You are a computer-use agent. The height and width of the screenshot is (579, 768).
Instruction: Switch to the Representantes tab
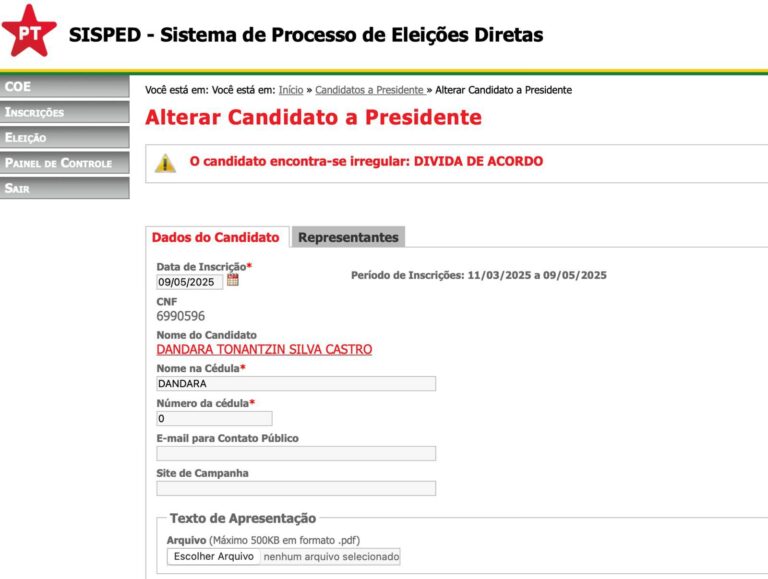pyautogui.click(x=348, y=238)
